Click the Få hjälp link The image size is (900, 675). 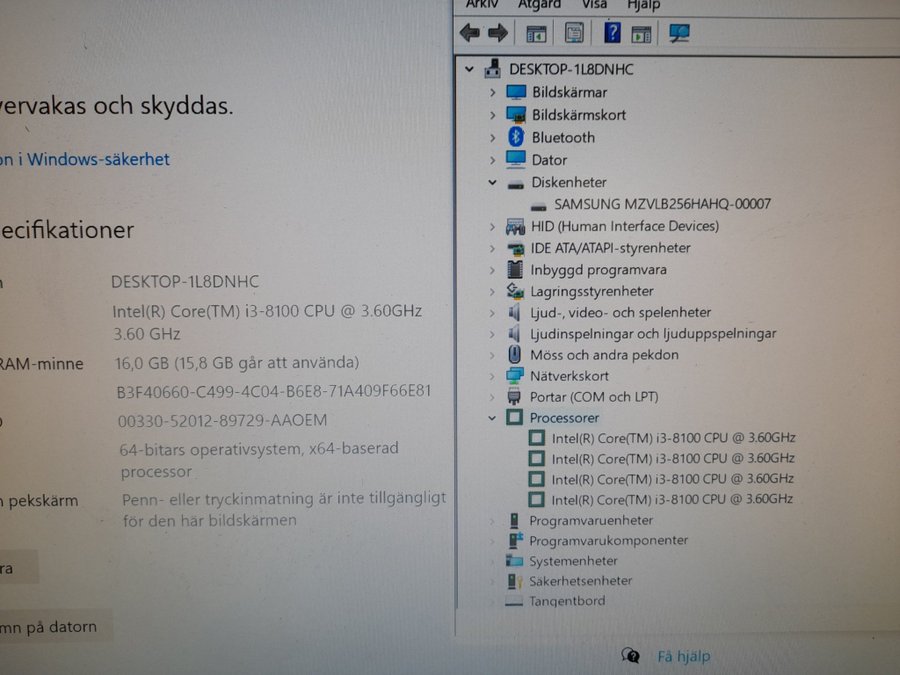[683, 657]
